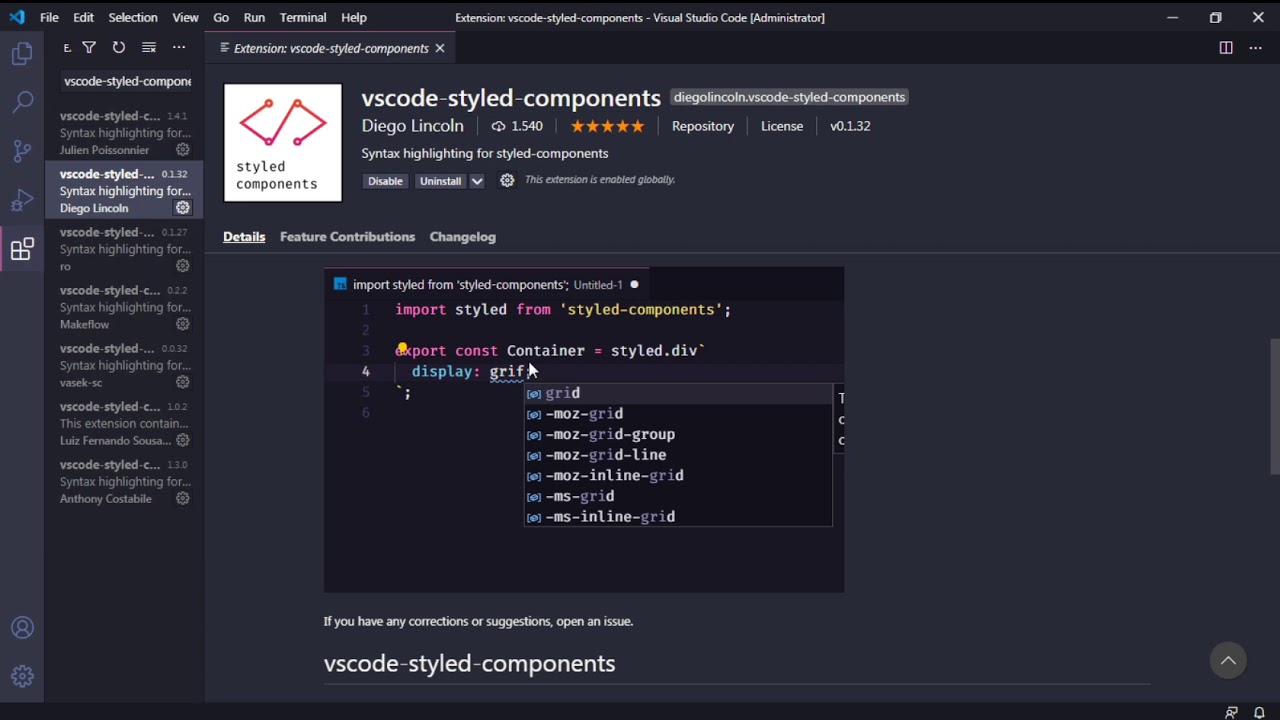Screen dimensions: 1280x720
Task: Click the extensions search input field
Action: click(127, 81)
